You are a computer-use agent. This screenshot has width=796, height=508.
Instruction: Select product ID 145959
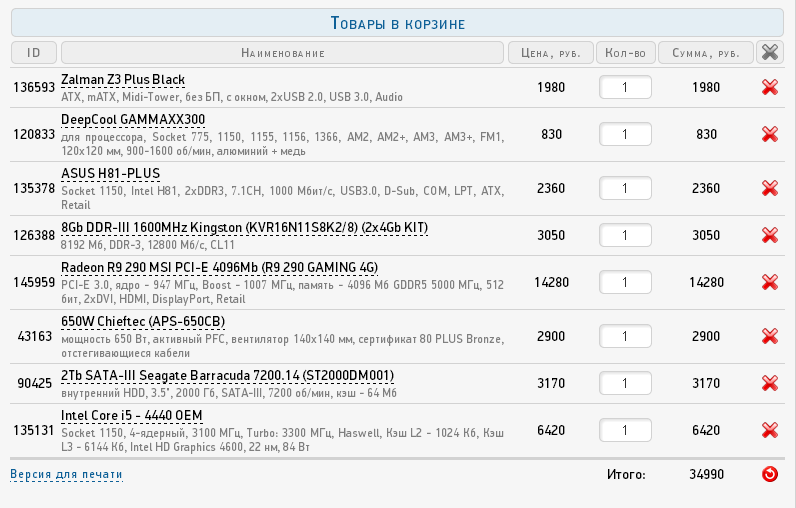click(x=34, y=282)
